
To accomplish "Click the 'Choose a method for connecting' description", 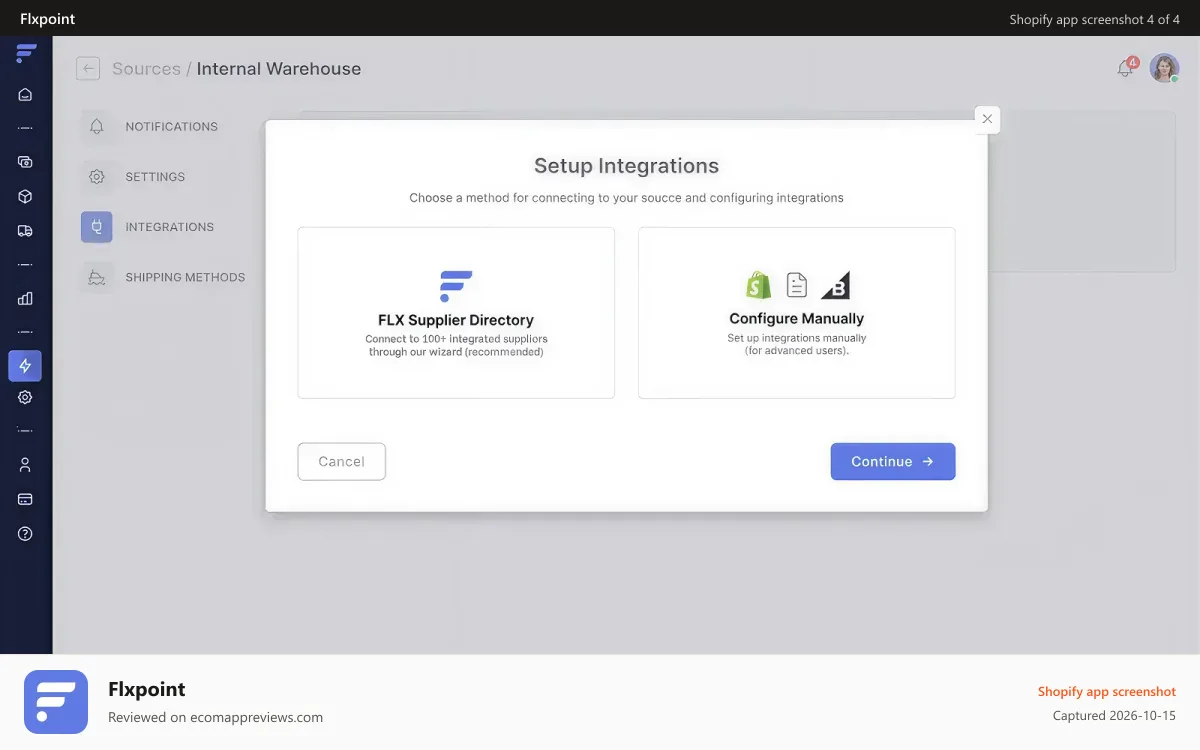I will 626,198.
